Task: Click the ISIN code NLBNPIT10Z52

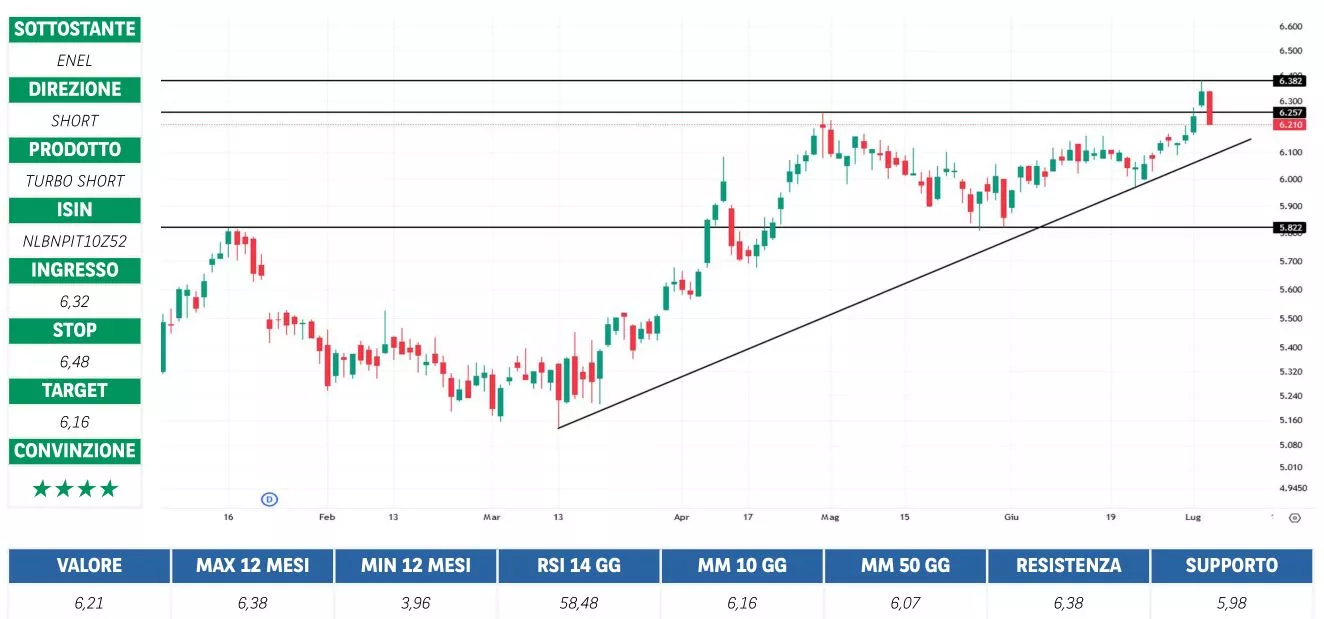Action: tap(75, 241)
